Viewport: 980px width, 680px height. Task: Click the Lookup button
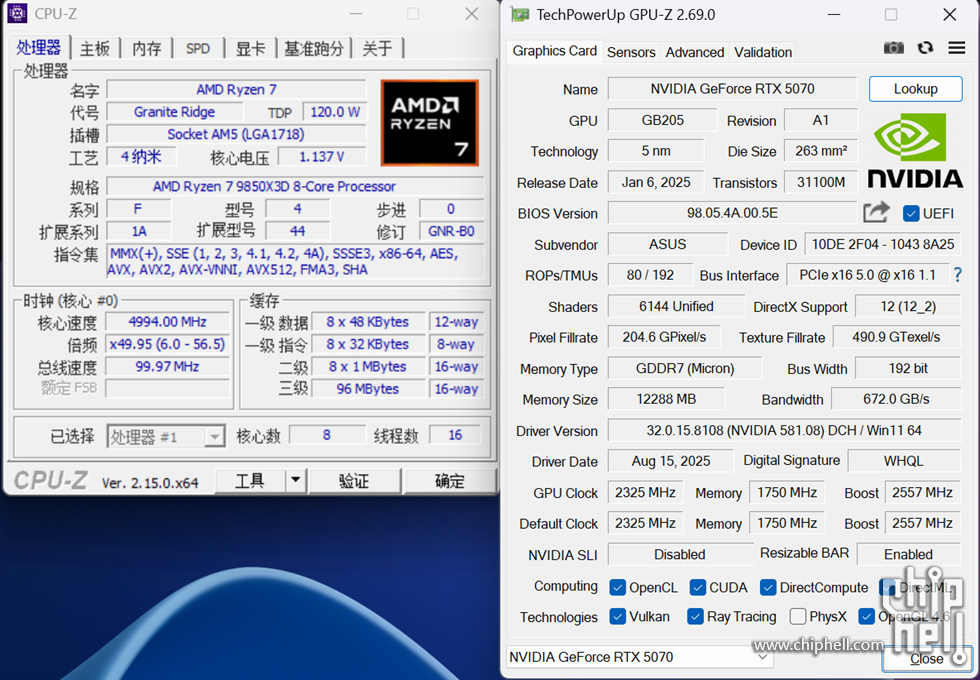[x=915, y=88]
